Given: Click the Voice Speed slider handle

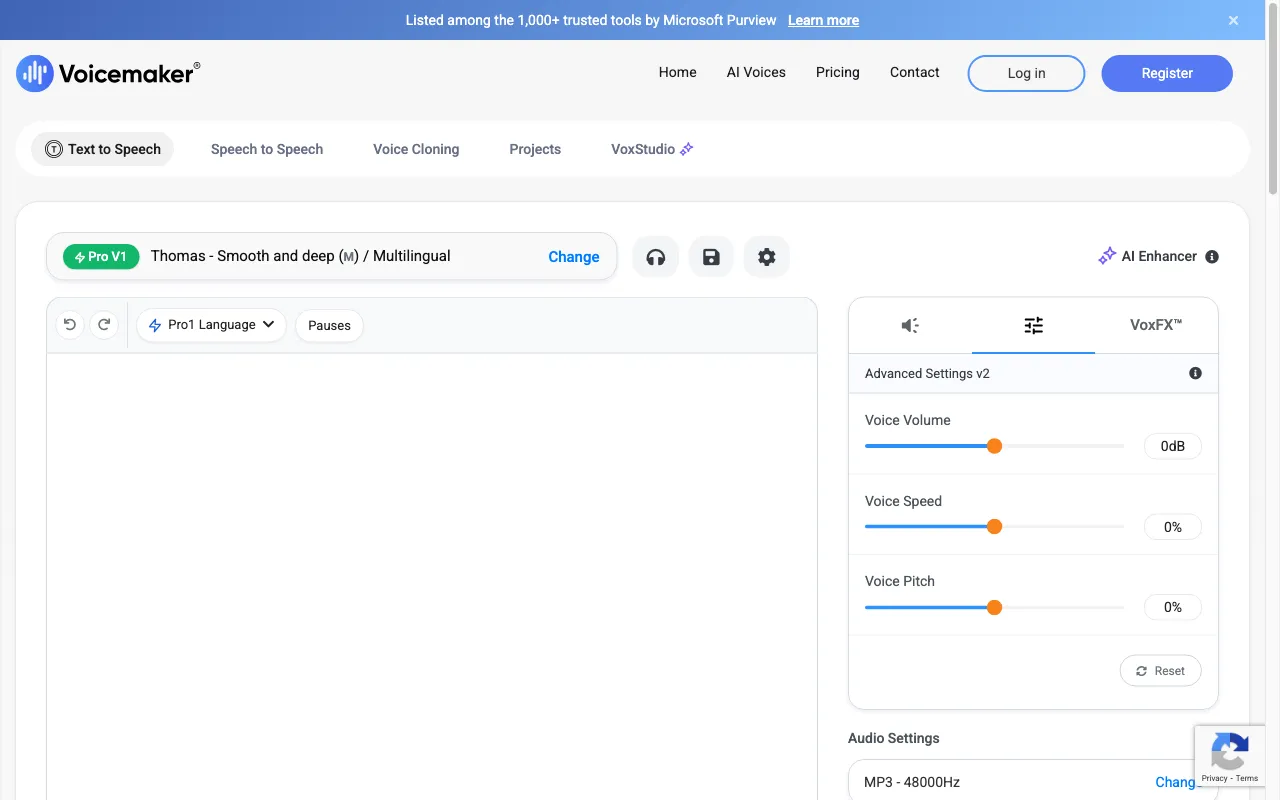Looking at the screenshot, I should (x=994, y=527).
